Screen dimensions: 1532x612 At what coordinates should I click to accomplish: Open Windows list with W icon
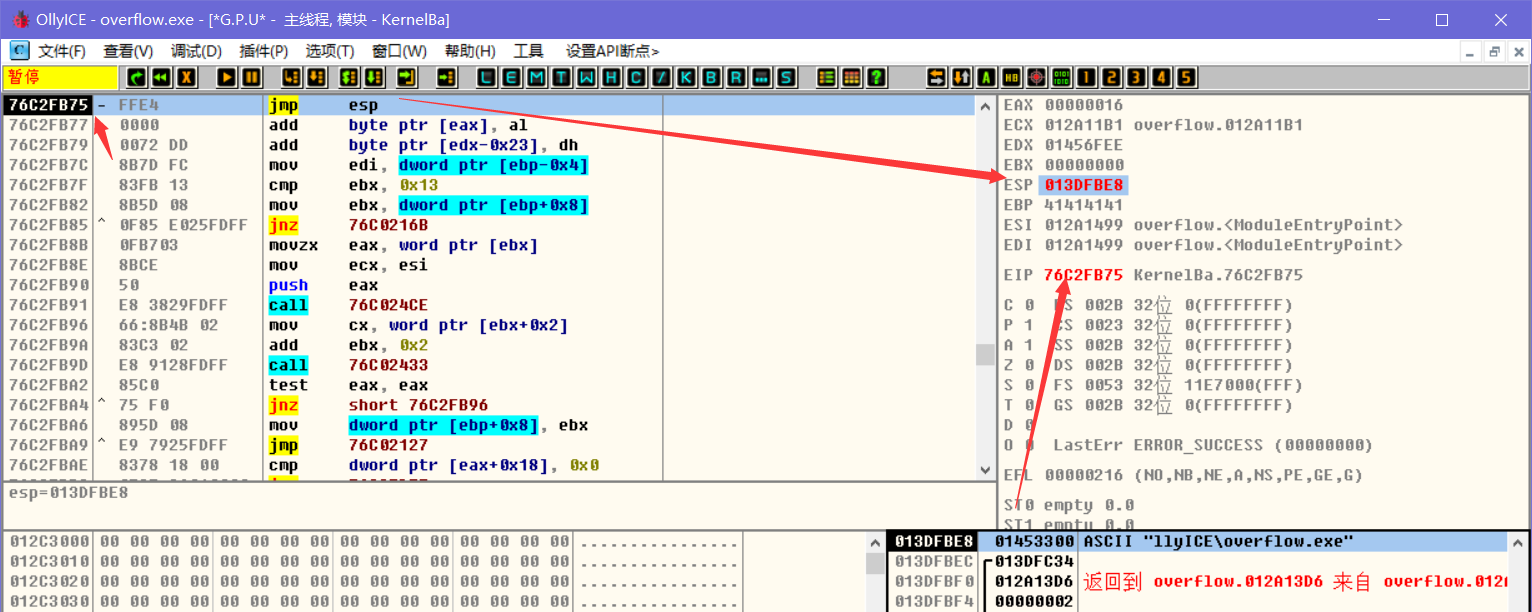point(586,77)
